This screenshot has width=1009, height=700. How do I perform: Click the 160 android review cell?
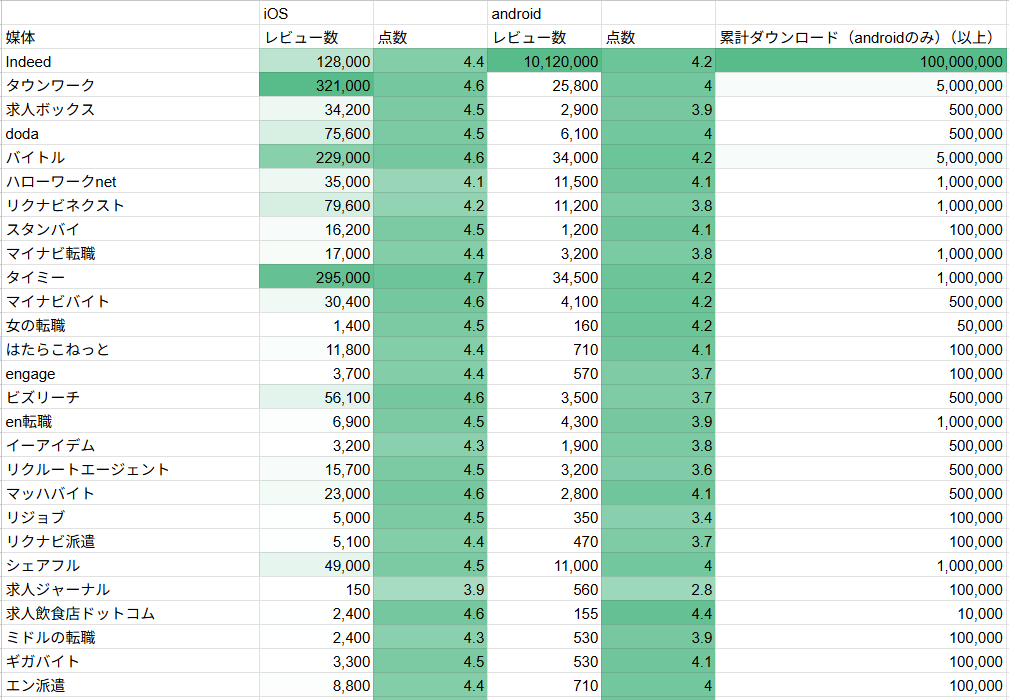[544, 326]
